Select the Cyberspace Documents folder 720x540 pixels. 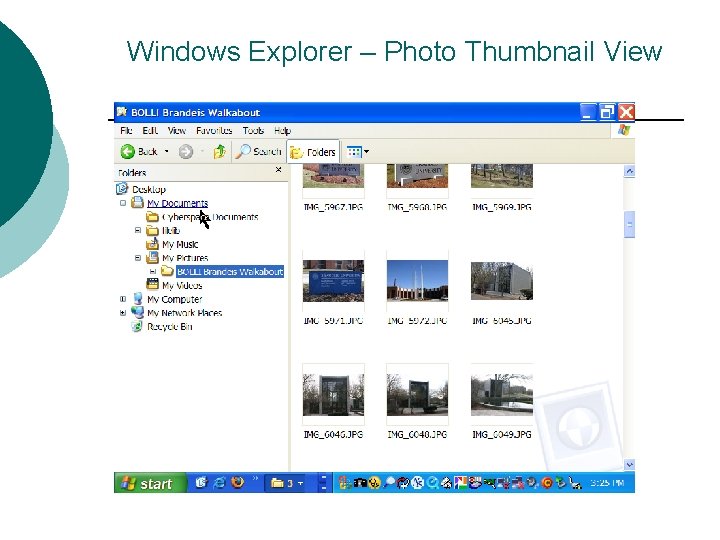(210, 217)
